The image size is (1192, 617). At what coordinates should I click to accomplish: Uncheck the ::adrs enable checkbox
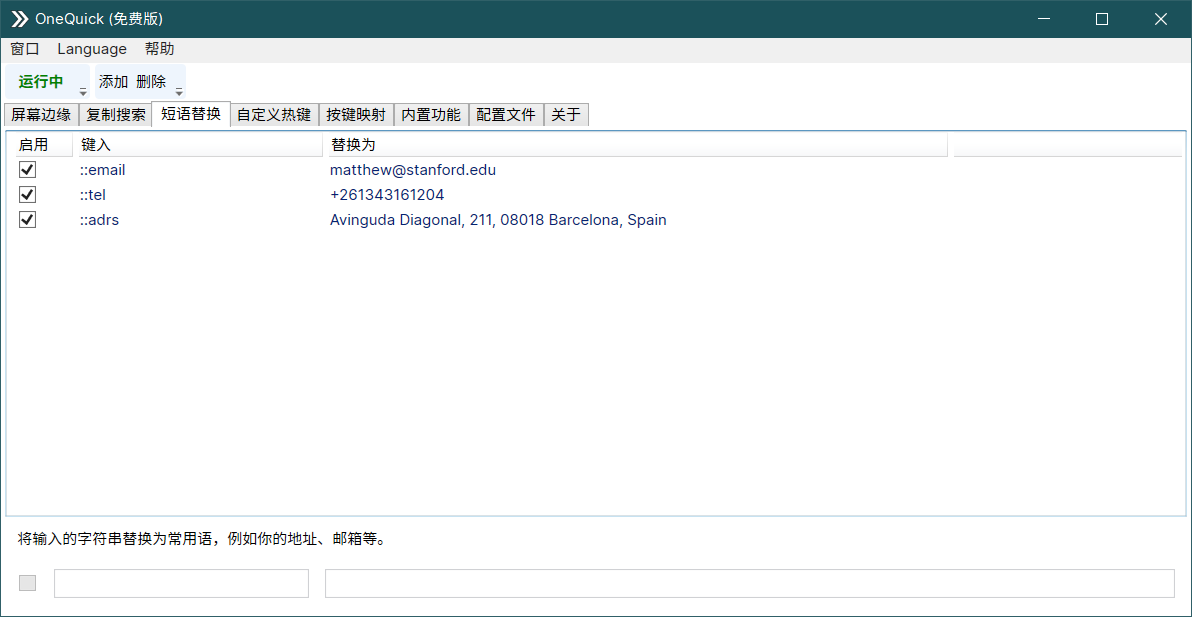[27, 219]
